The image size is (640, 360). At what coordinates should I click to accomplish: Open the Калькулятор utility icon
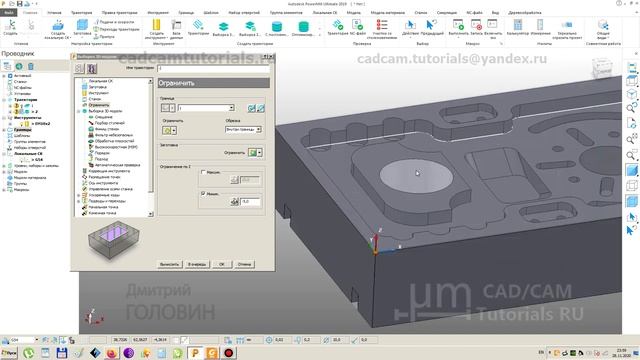coord(518,25)
